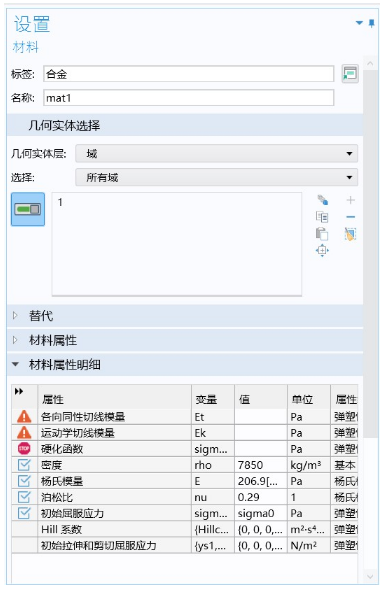The image size is (387, 592).
Task: Toggle the checkbox for 初始屈服应力 row
Action: point(24,513)
